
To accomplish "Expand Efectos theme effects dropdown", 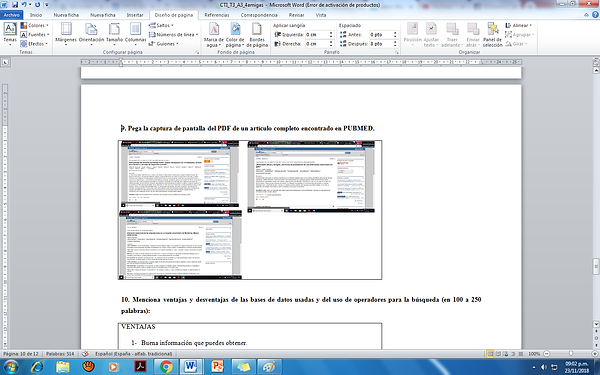I will coord(34,44).
